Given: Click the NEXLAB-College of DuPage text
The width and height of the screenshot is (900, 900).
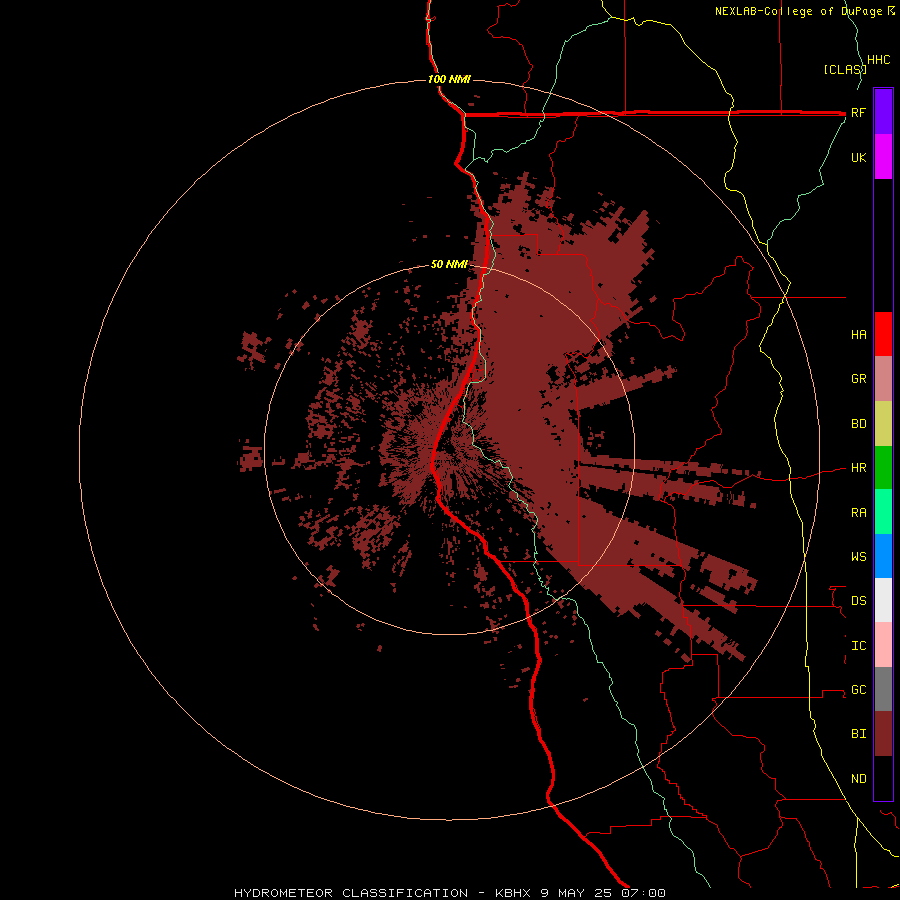Looking at the screenshot, I should tap(798, 11).
